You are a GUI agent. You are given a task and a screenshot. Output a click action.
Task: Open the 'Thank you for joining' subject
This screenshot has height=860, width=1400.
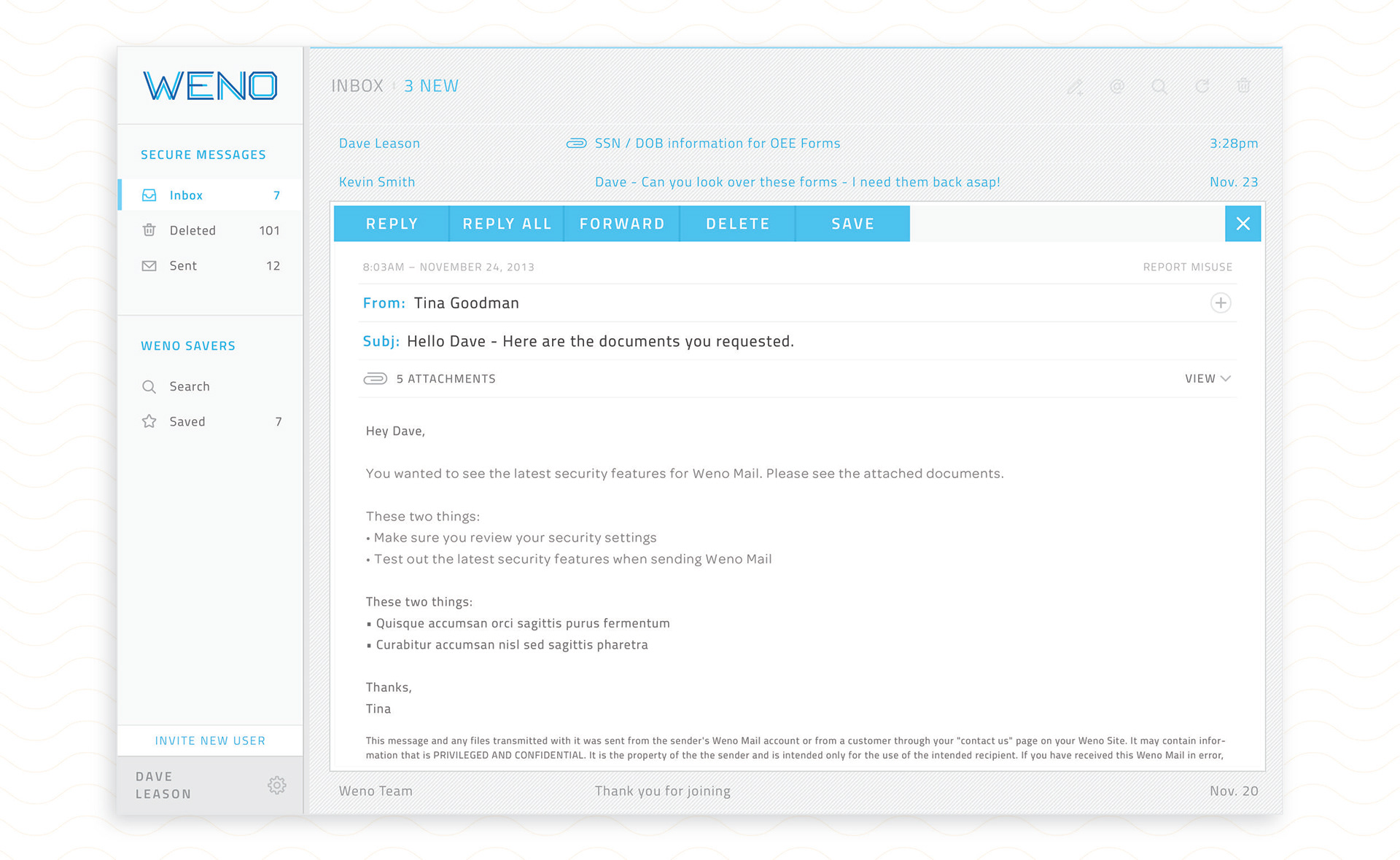tap(662, 791)
